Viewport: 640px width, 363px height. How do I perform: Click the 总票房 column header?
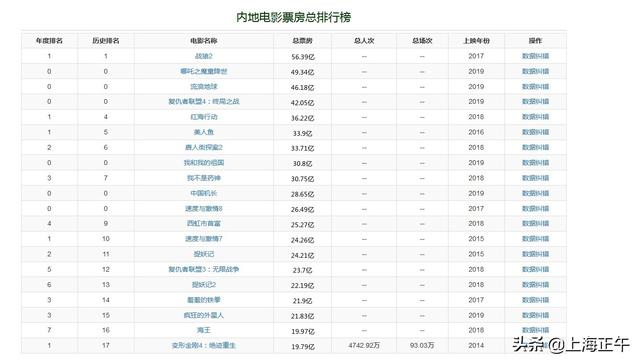(302, 41)
